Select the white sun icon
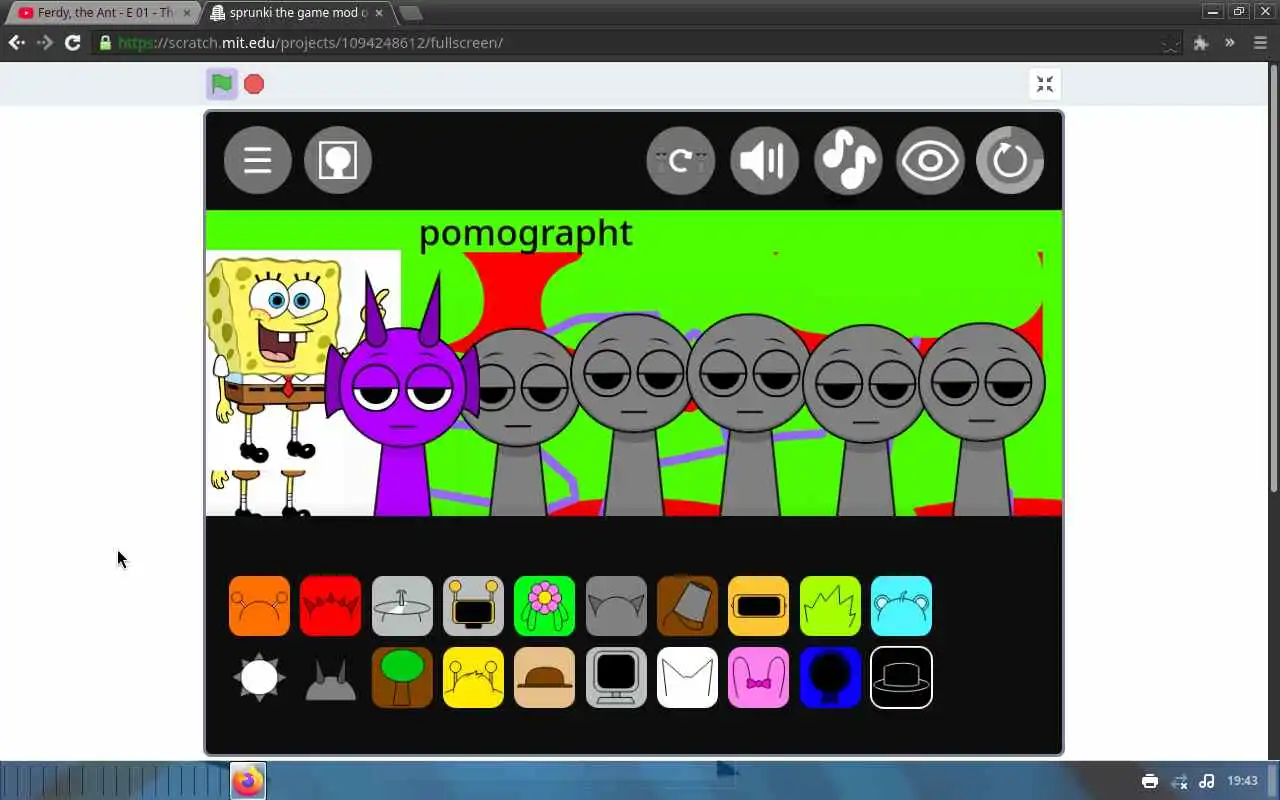The width and height of the screenshot is (1280, 800). tap(259, 677)
